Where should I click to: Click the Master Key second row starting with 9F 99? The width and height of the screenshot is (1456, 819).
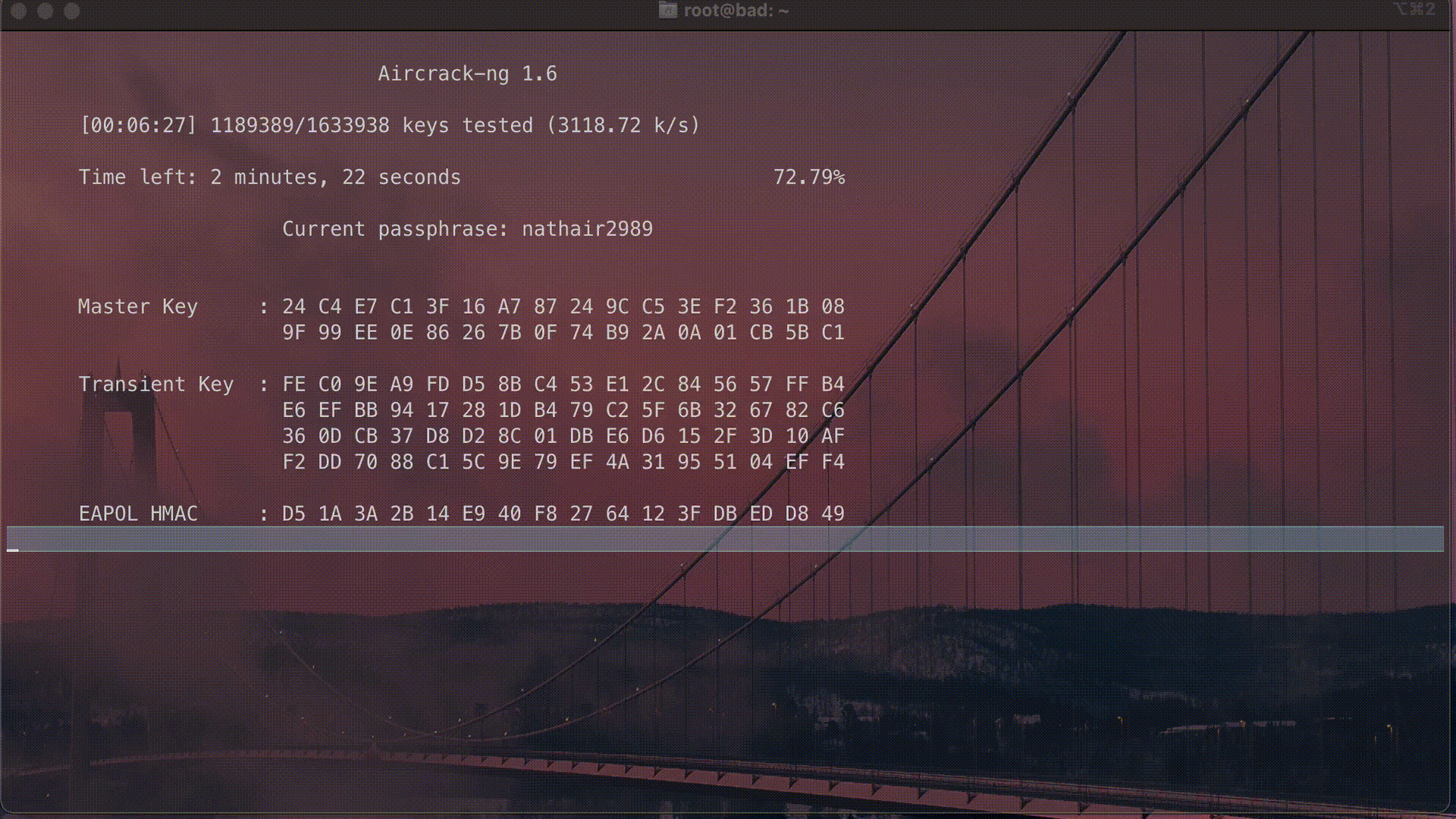pos(563,332)
